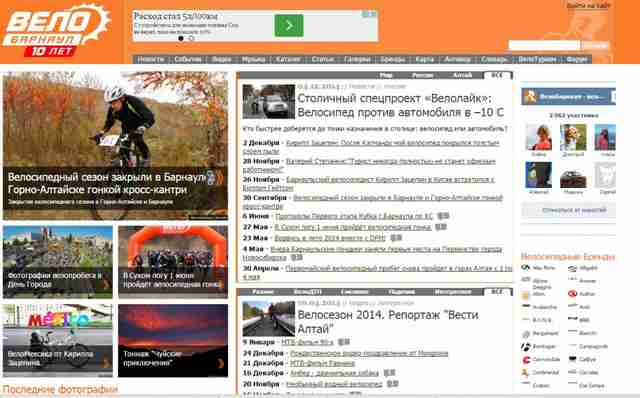Viewport: 640px width, 398px height.
Task: Open the 30 Сентября news link
Action: coord(373,202)
